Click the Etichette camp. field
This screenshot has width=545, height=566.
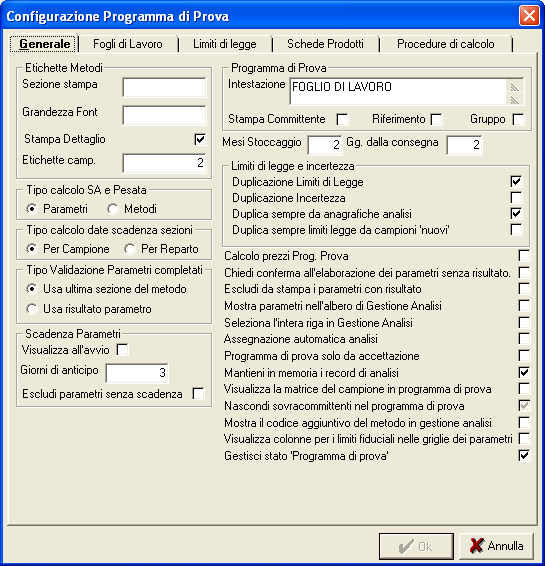tap(164, 163)
